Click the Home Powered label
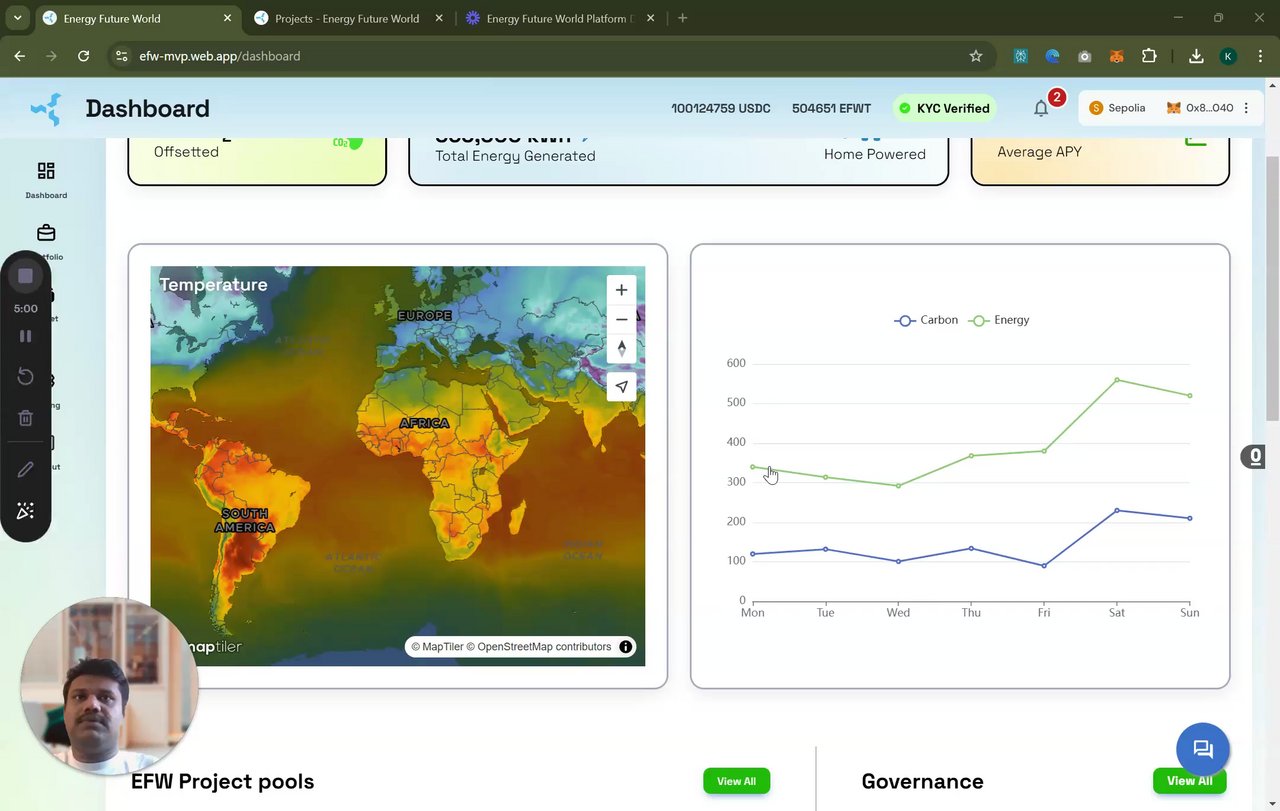 click(x=875, y=154)
